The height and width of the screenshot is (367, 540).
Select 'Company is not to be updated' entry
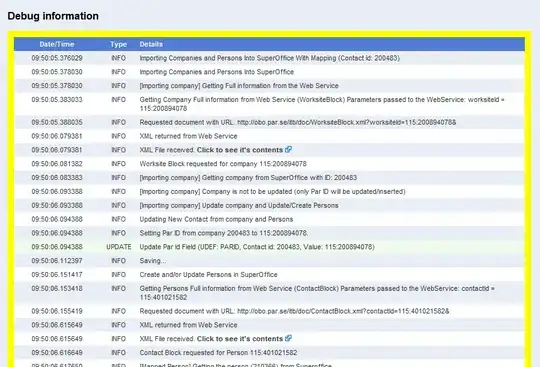pyautogui.click(x=272, y=191)
